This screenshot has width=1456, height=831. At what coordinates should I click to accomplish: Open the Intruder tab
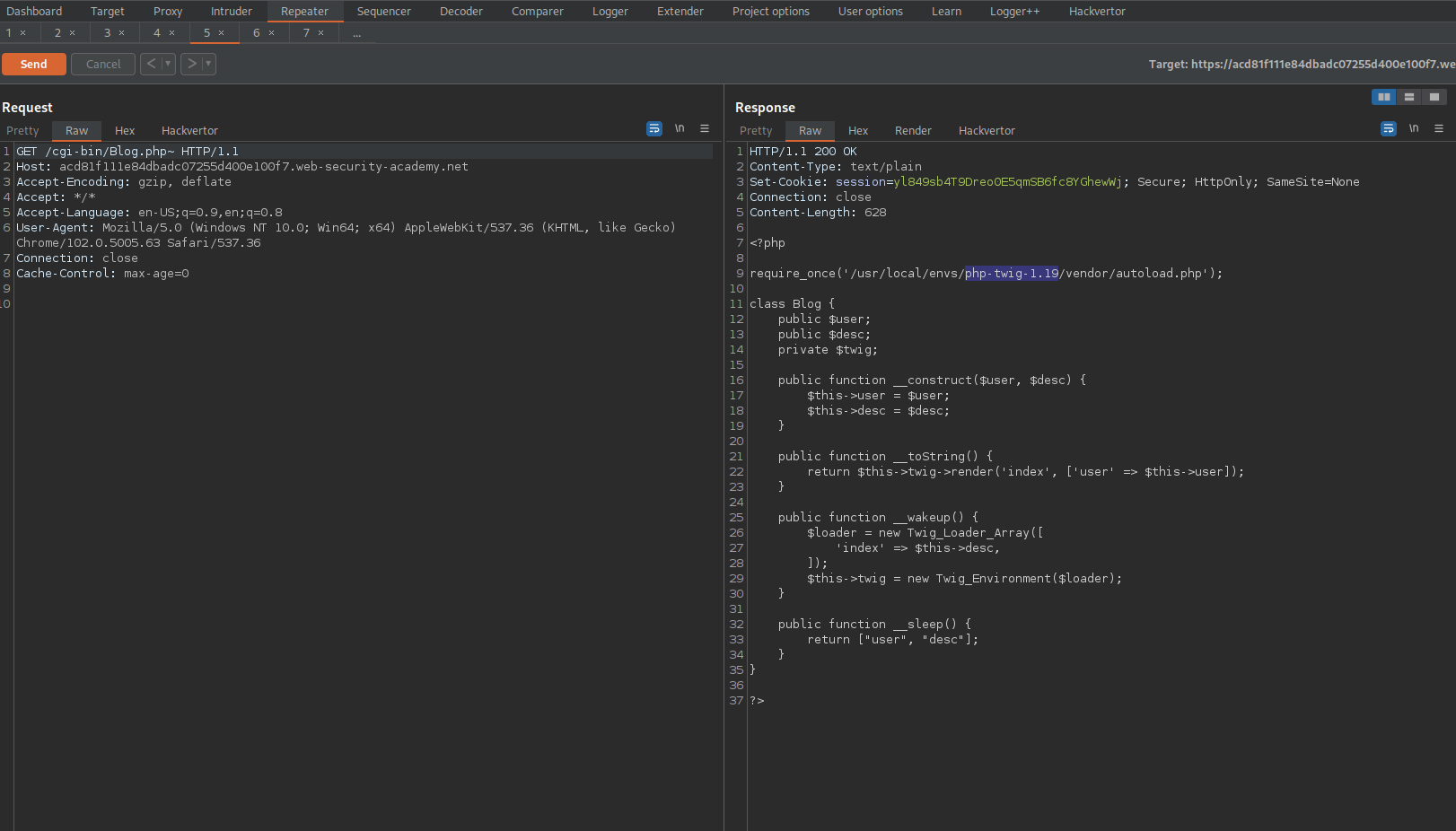232,12
